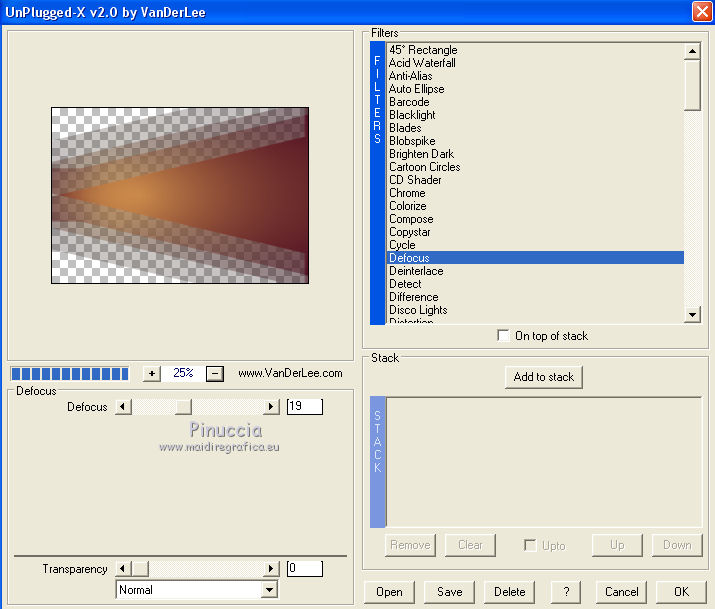
Task: Select the Cartoon Circles filter
Action: 535,167
